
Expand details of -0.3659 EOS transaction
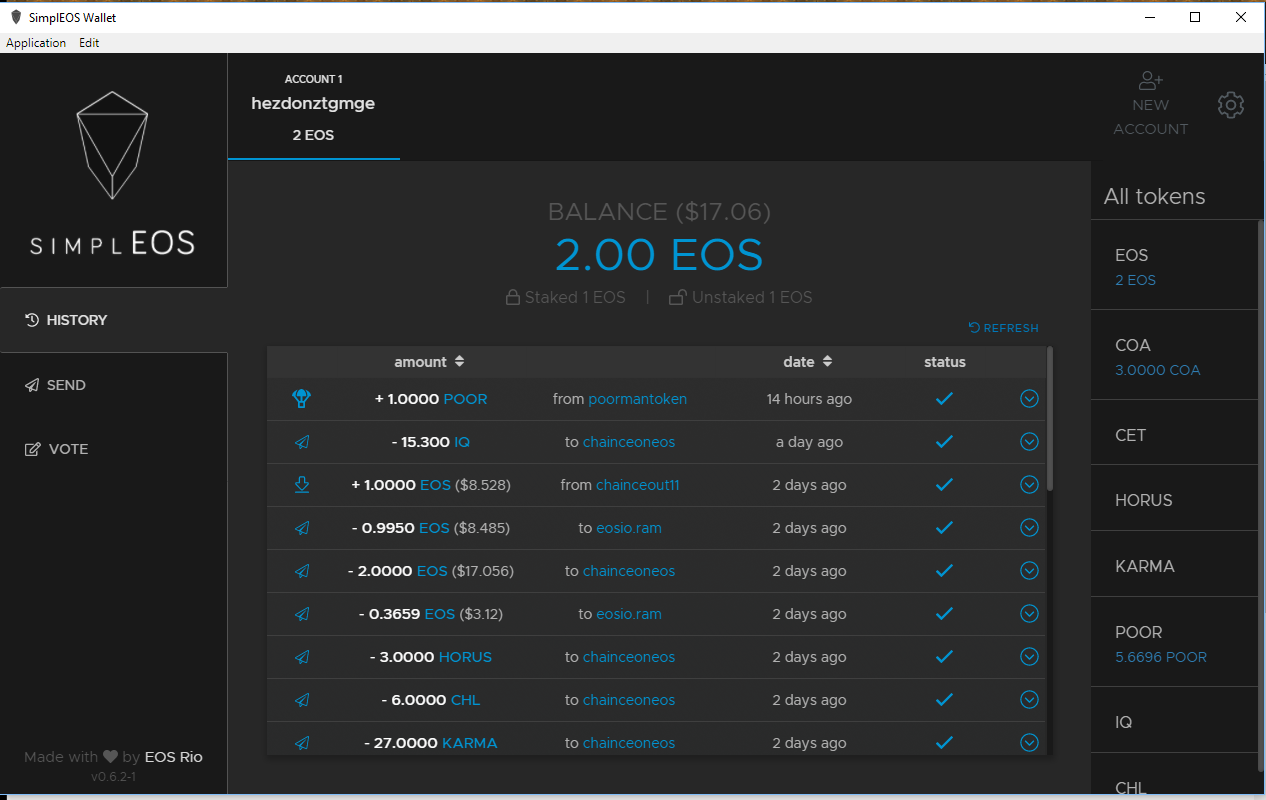pyautogui.click(x=1029, y=614)
